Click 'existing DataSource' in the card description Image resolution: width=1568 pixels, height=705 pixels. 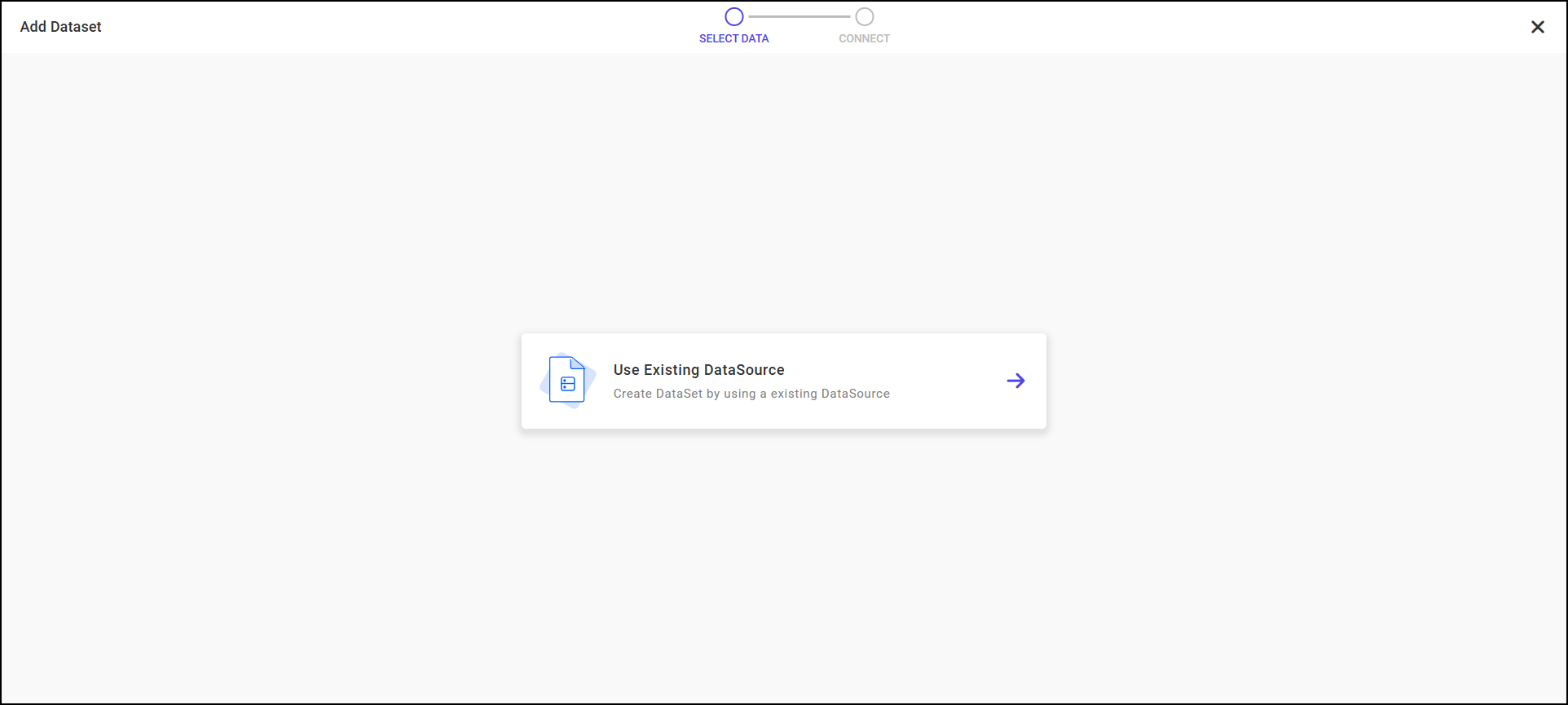coord(830,394)
